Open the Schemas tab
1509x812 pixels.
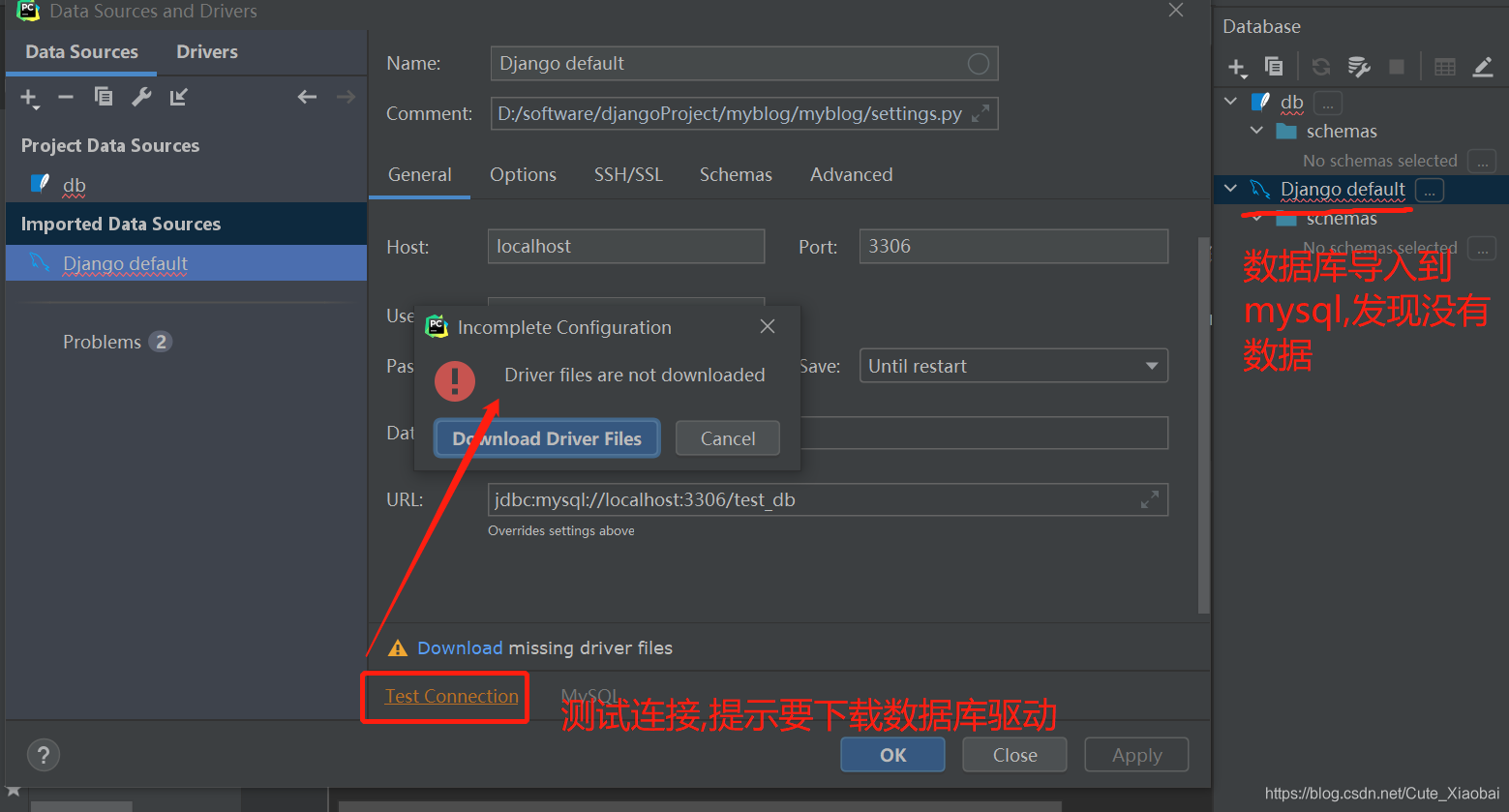736,175
